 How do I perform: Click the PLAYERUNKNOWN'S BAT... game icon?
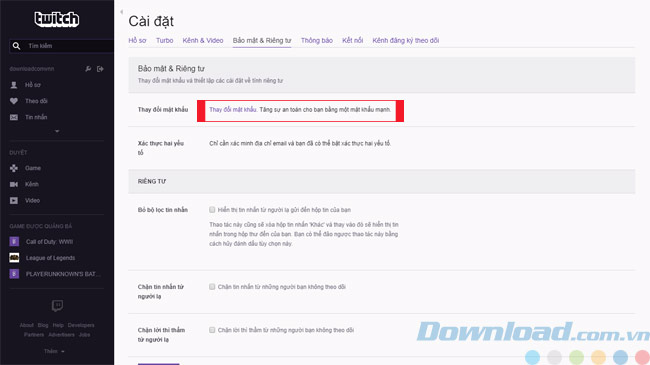pos(14,274)
